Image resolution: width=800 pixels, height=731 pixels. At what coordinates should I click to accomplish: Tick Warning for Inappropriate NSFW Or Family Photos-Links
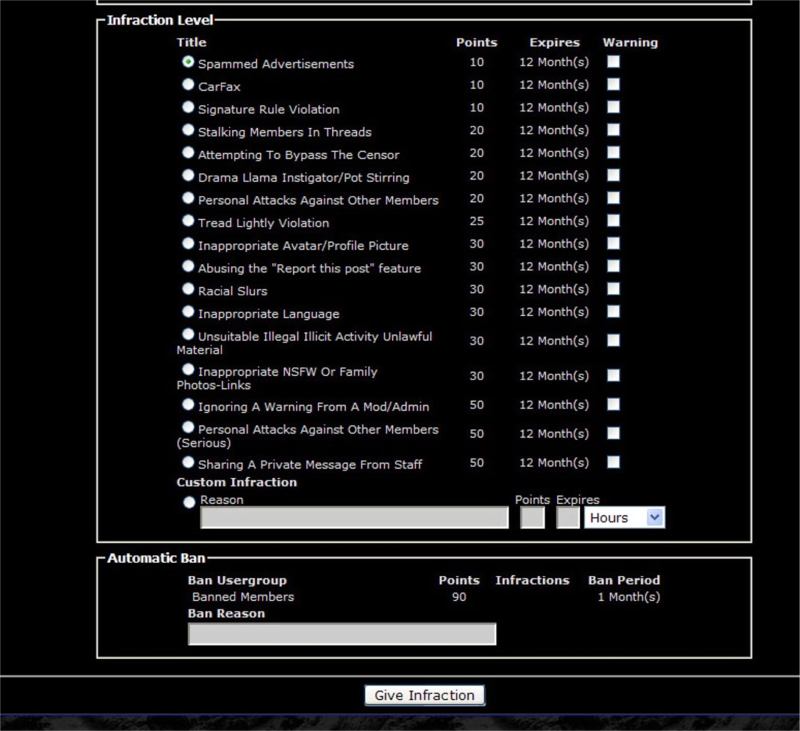[x=613, y=375]
